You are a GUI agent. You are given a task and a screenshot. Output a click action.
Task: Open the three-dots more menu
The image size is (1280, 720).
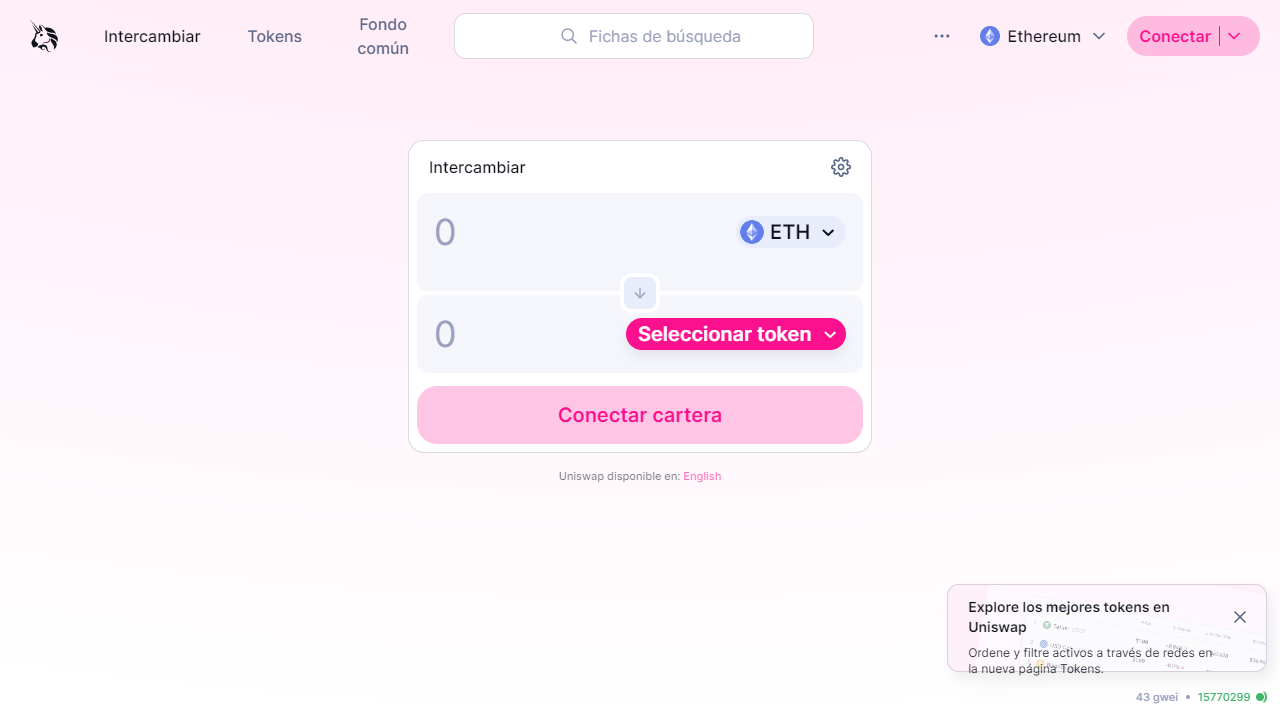942,36
